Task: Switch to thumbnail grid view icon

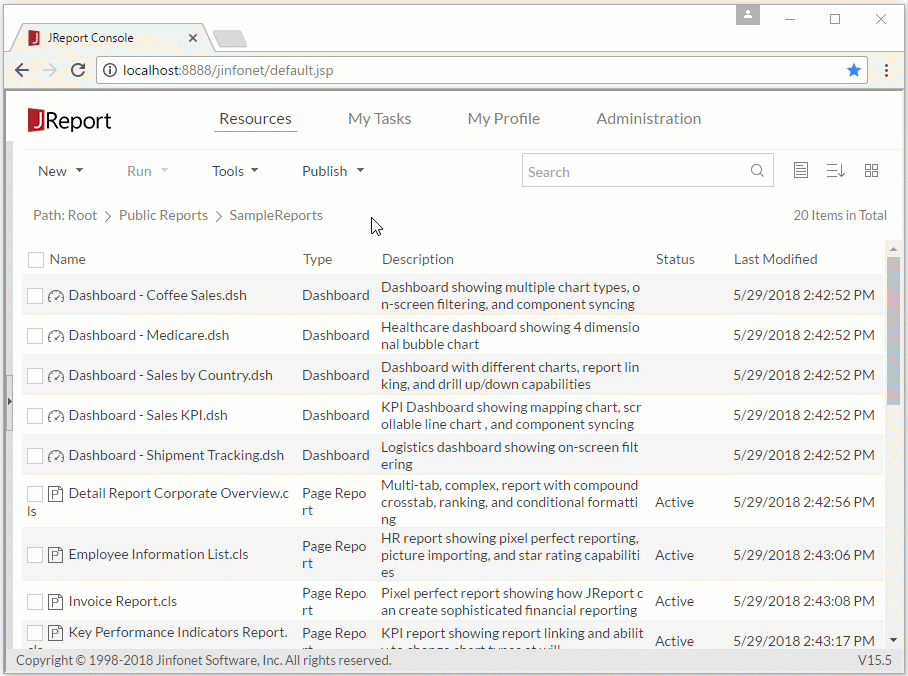Action: (871, 170)
